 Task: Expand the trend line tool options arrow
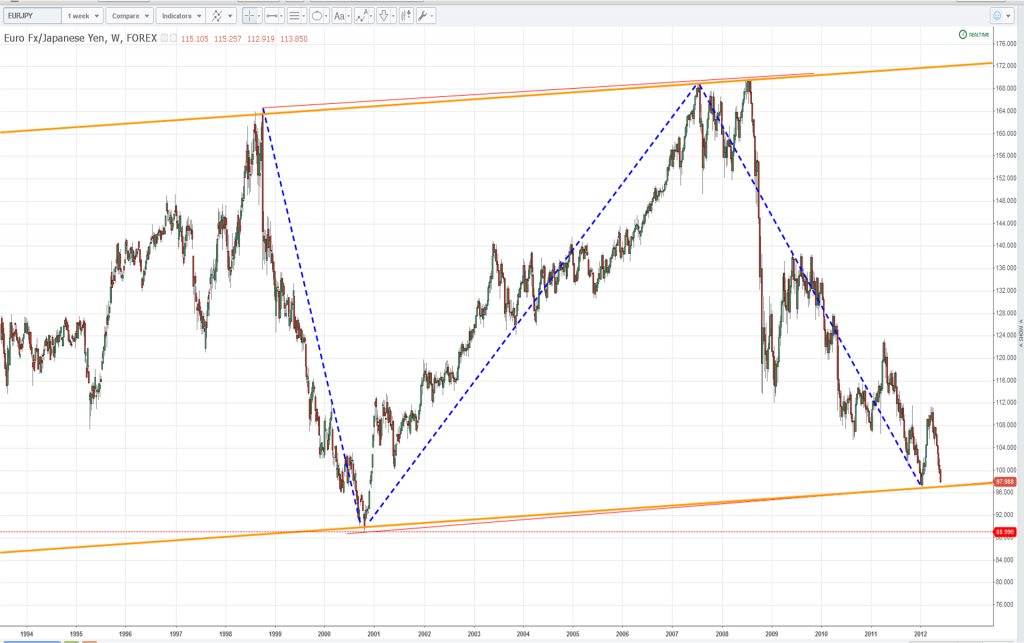[x=281, y=16]
